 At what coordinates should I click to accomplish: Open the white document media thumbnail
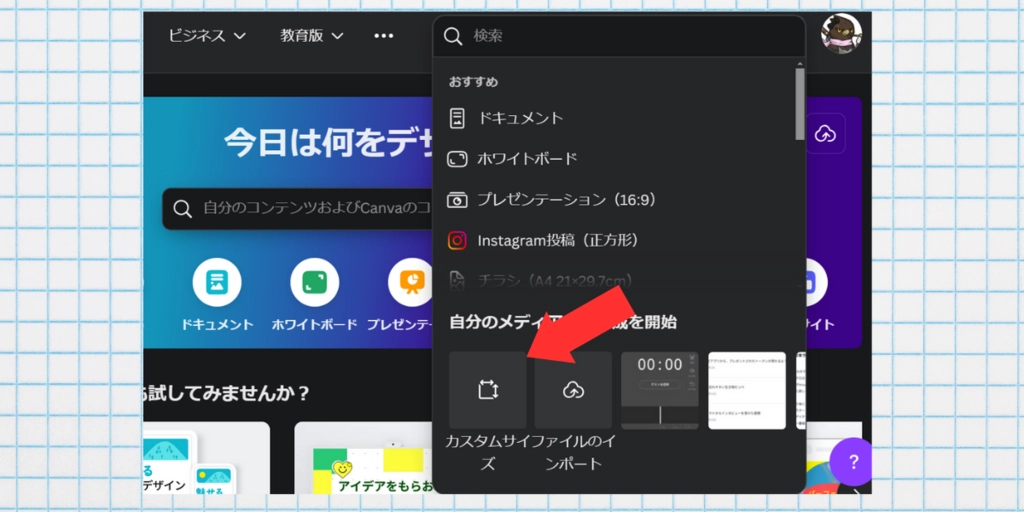[747, 391]
